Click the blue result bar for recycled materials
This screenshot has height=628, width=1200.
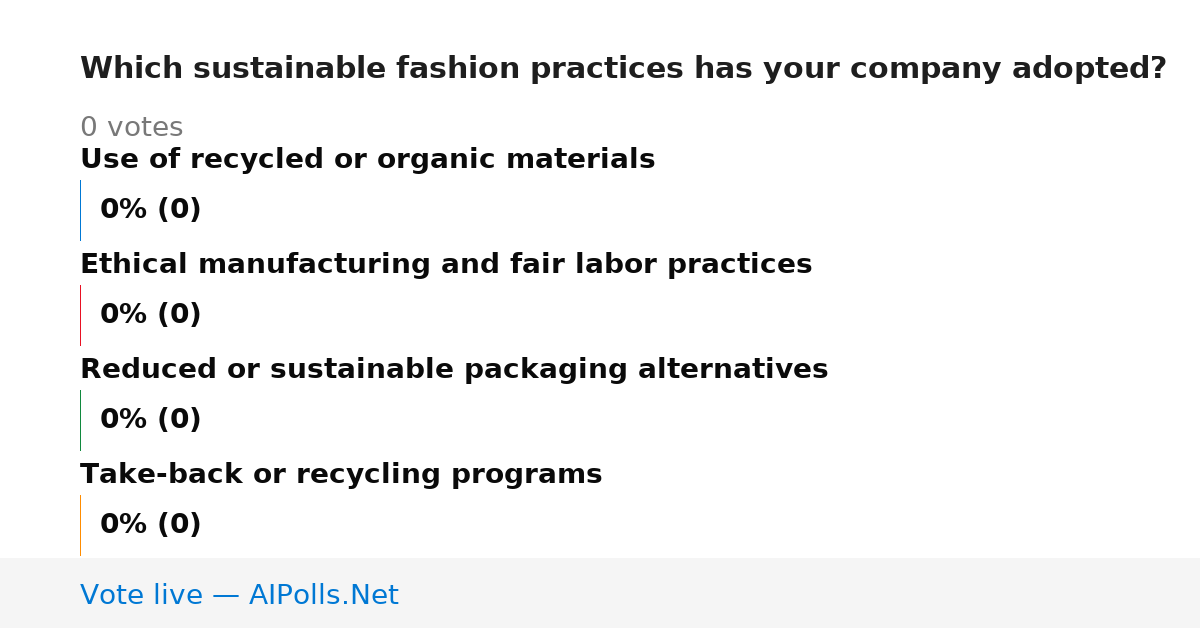click(x=80, y=210)
